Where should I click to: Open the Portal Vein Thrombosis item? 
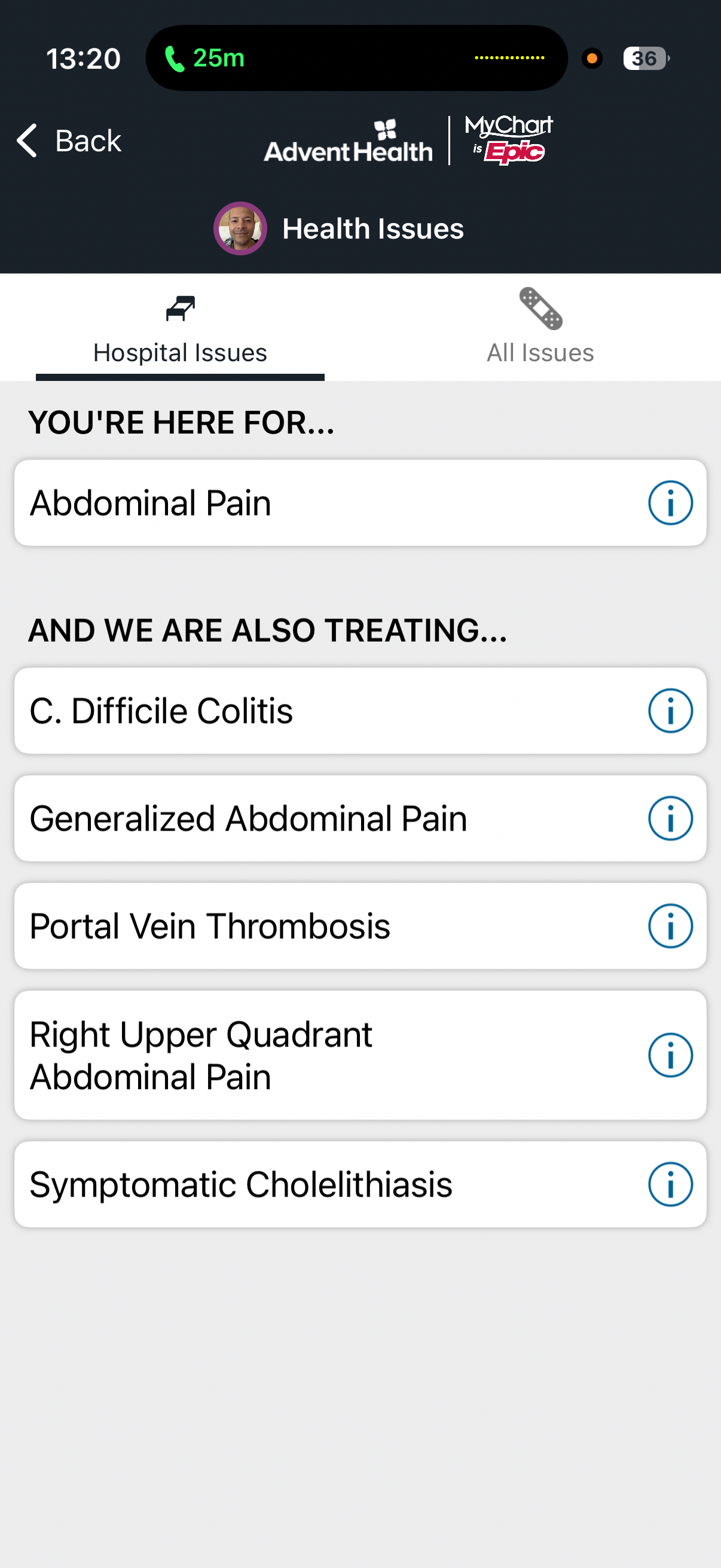pyautogui.click(x=304, y=926)
